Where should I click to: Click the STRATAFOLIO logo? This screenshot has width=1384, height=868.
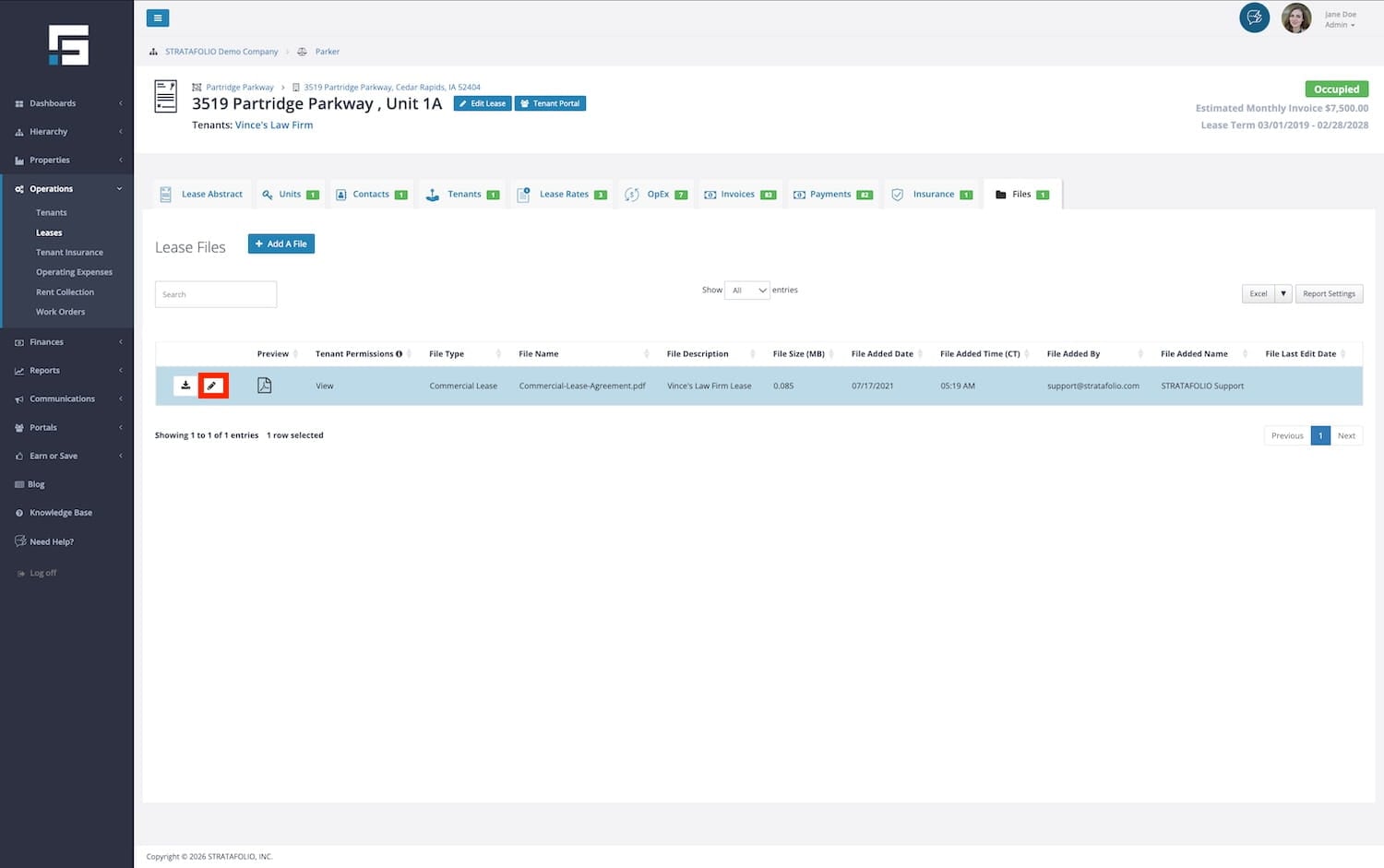pos(68,45)
